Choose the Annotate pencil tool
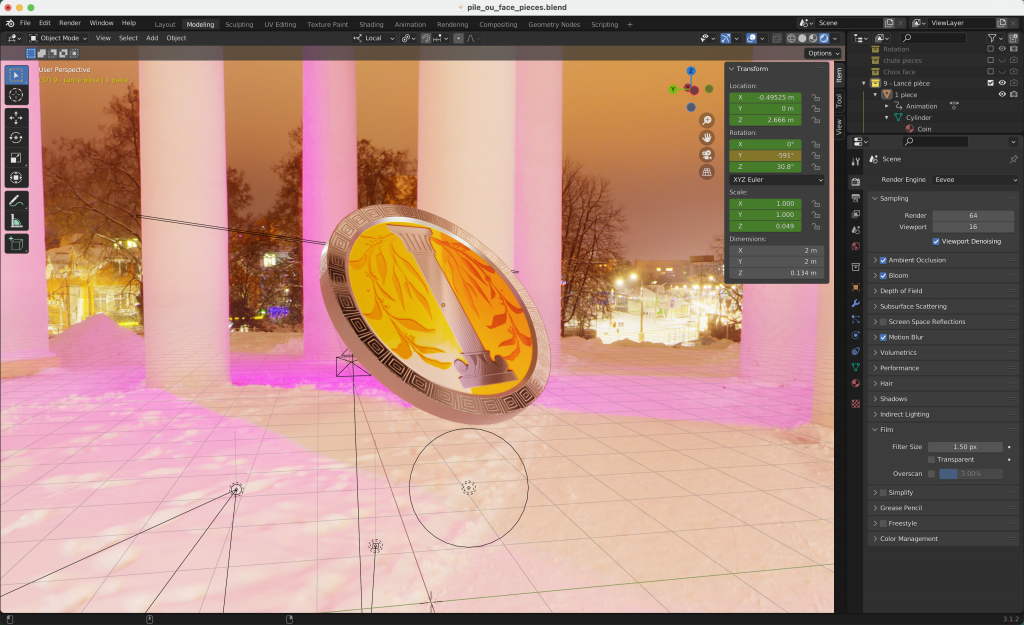This screenshot has width=1024, height=625. click(16, 201)
